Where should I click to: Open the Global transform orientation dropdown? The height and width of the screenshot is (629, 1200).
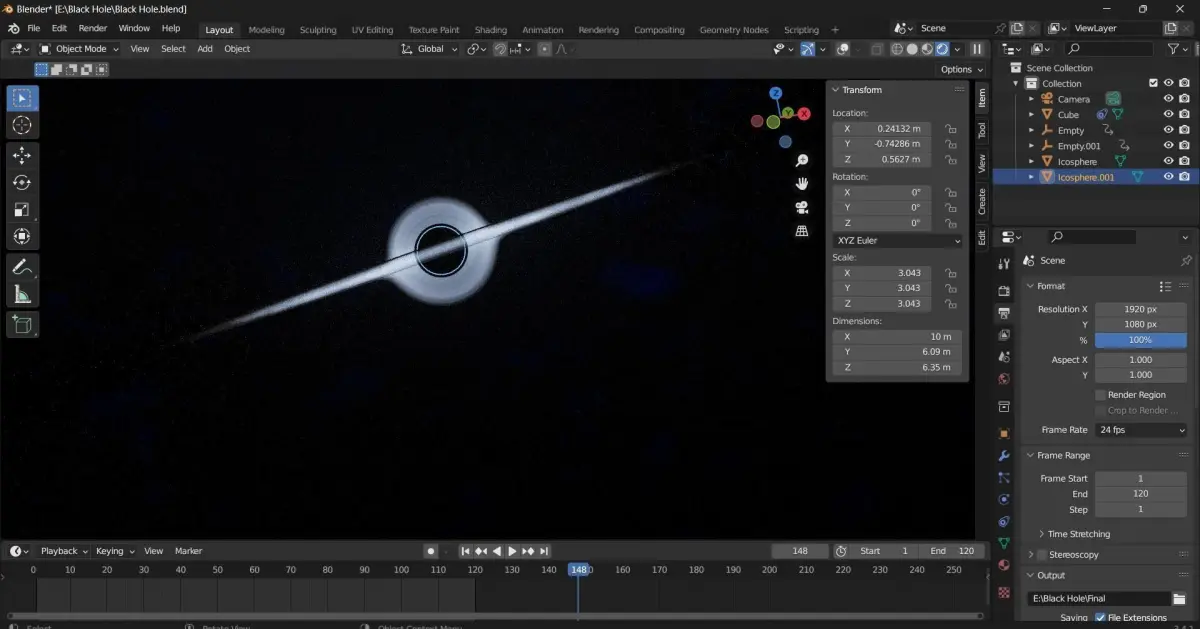tap(430, 48)
